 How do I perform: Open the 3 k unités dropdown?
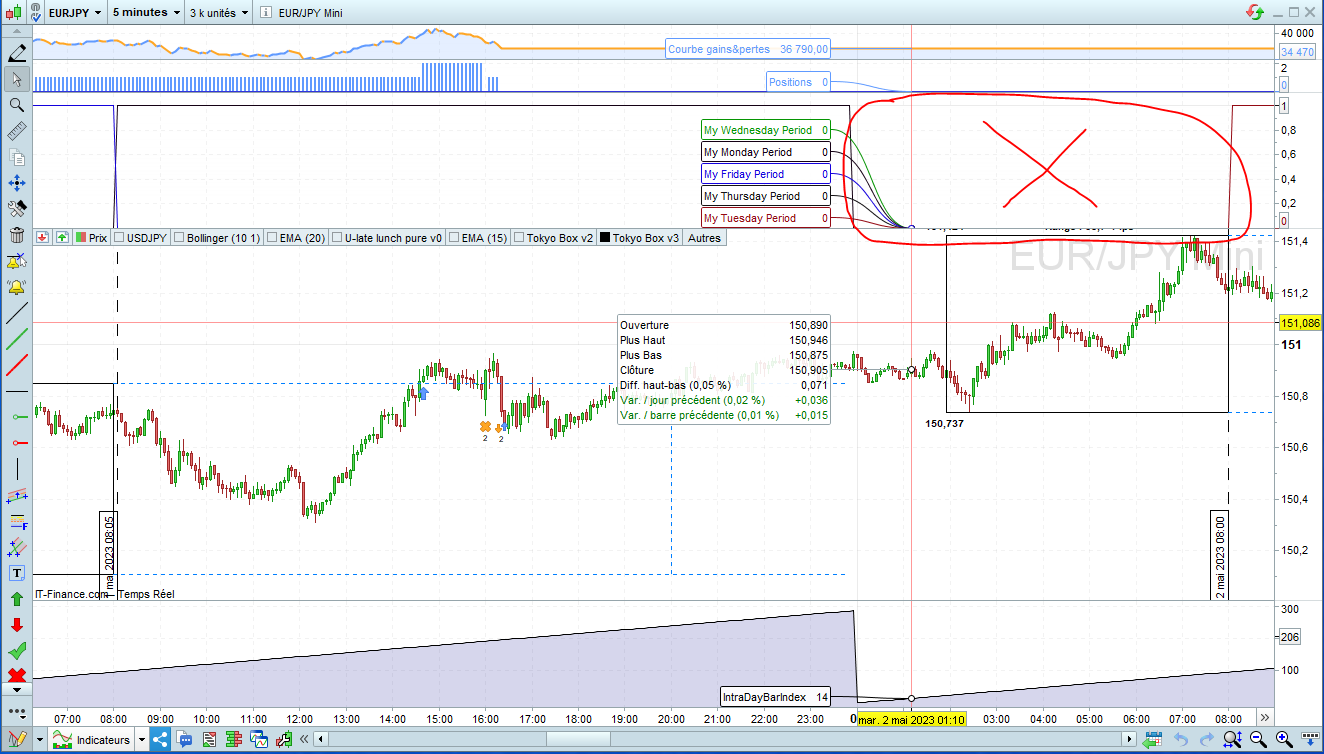tap(245, 13)
